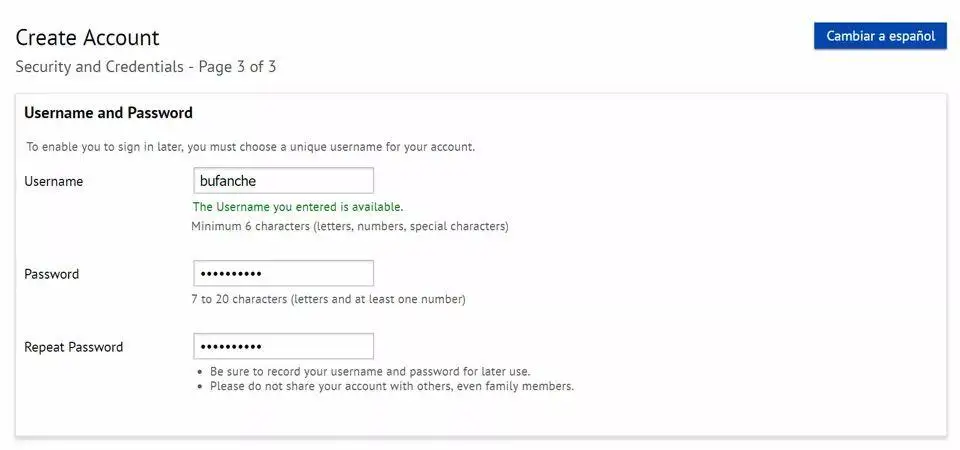Click the Create Account heading
Image resolution: width=960 pixels, height=450 pixels.
pos(87,38)
